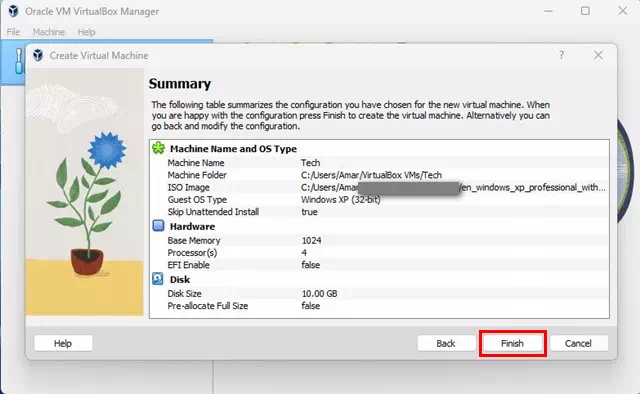Select the Disk Size row label
This screenshot has height=394, width=640.
[184, 293]
